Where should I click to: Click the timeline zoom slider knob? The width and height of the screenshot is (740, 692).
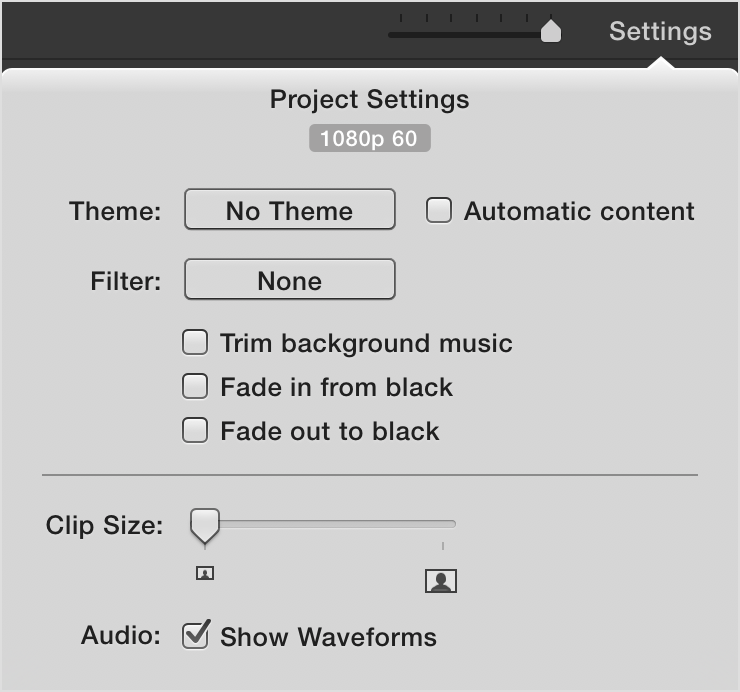550,32
